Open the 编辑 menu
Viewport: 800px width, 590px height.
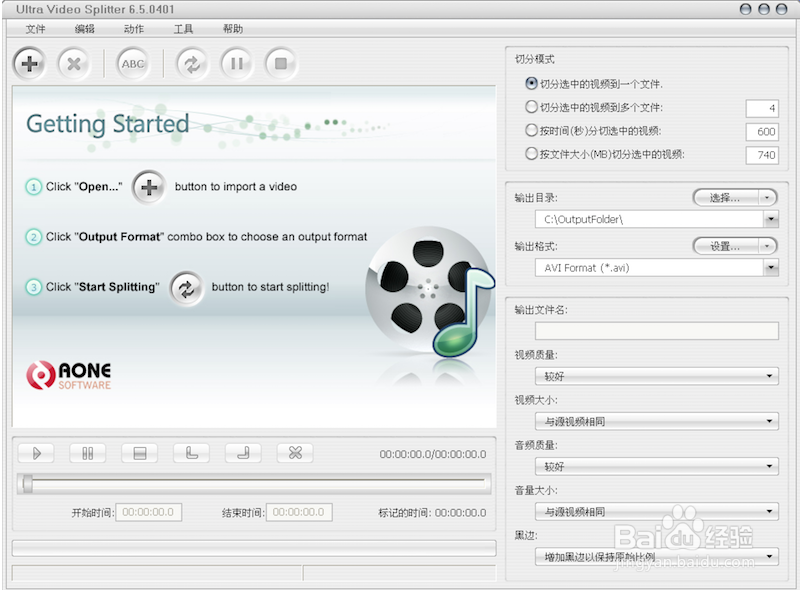[x=85, y=29]
